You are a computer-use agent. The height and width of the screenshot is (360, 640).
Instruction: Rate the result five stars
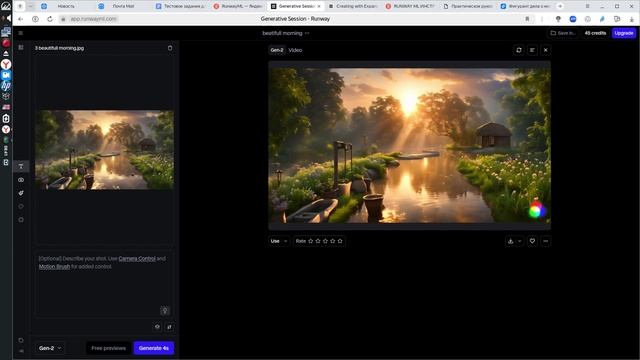click(x=340, y=241)
